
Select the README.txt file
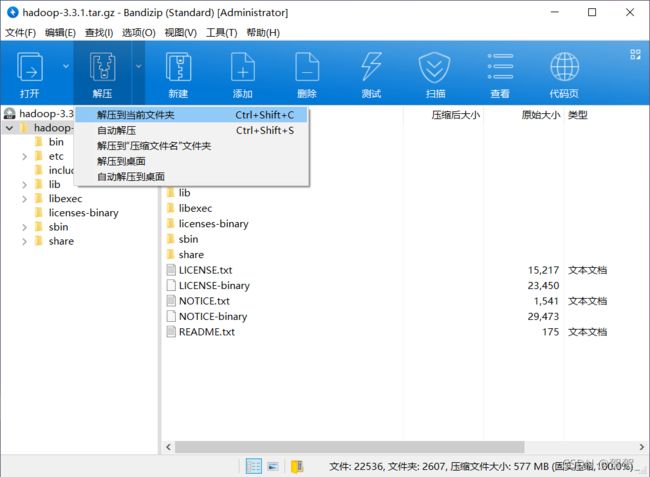[x=201, y=332]
